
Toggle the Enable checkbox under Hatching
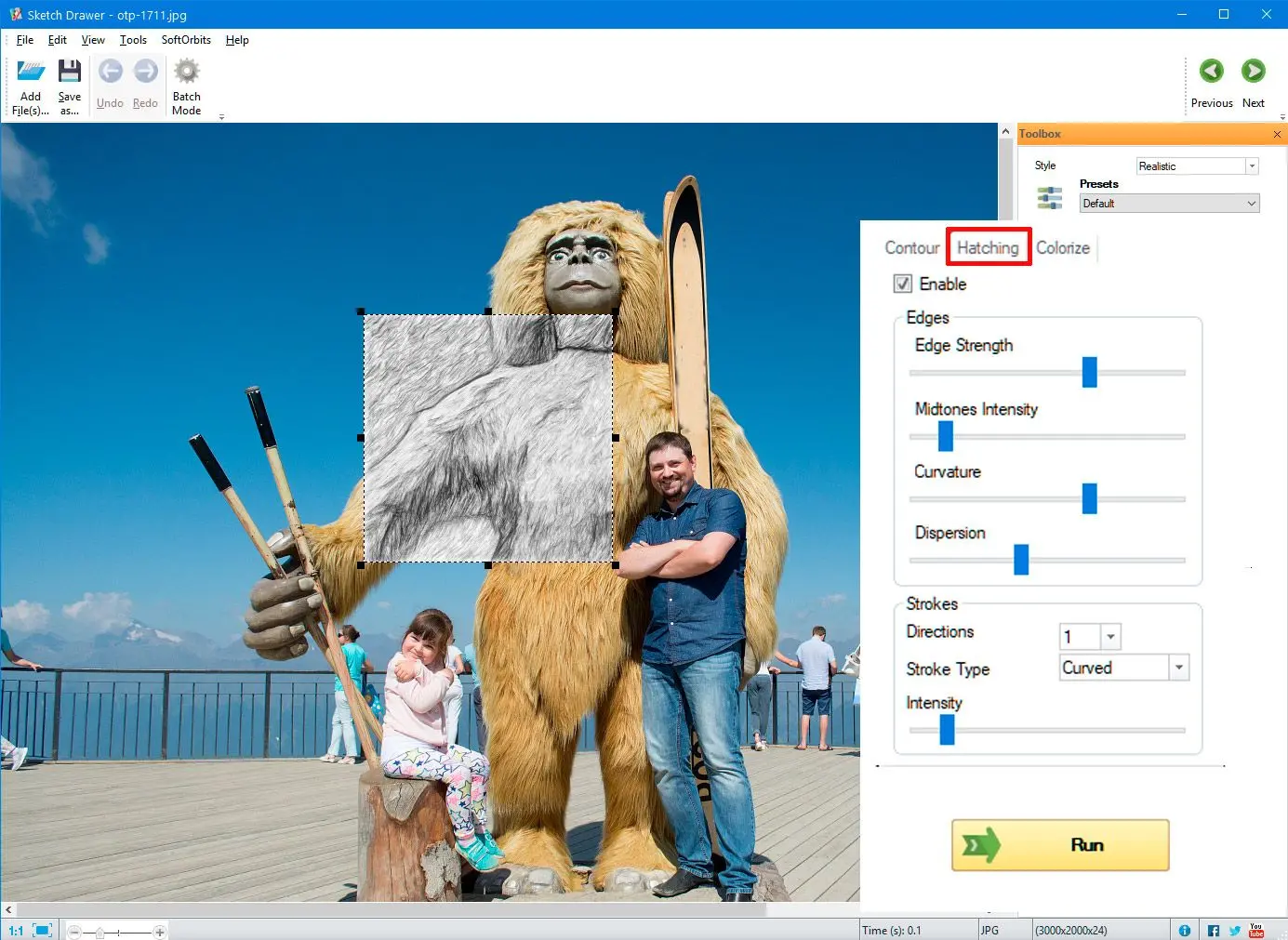(x=902, y=284)
